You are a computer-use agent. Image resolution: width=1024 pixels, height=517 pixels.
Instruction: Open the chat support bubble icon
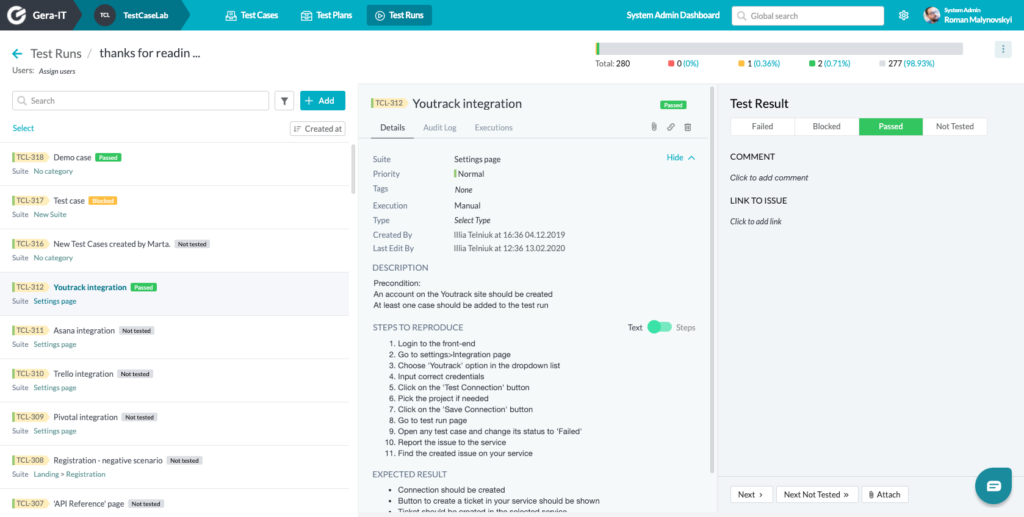(x=993, y=486)
